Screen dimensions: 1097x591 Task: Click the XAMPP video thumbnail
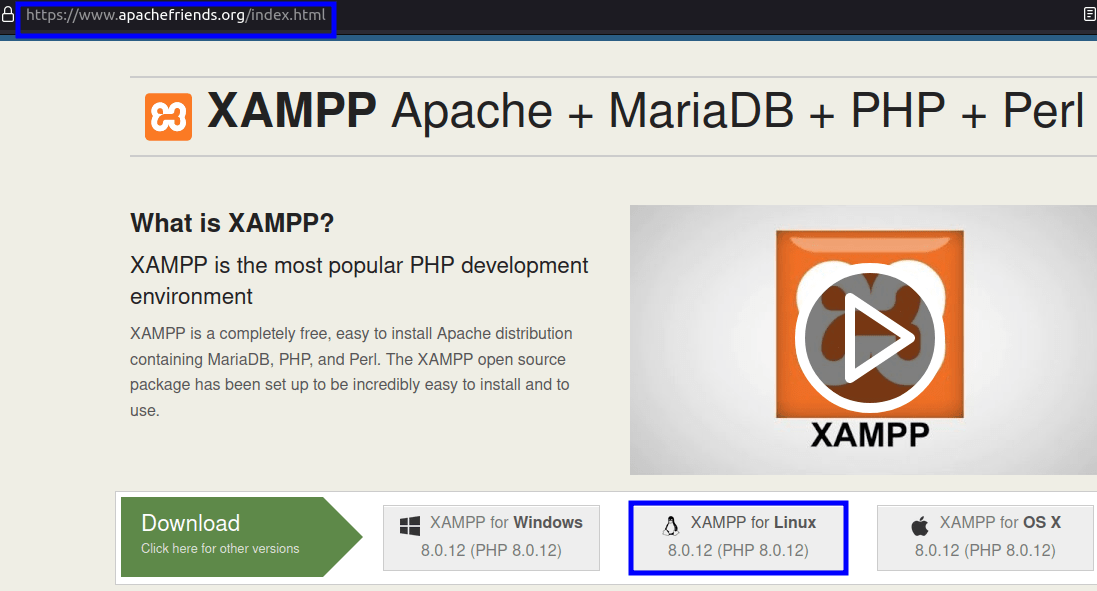click(862, 339)
